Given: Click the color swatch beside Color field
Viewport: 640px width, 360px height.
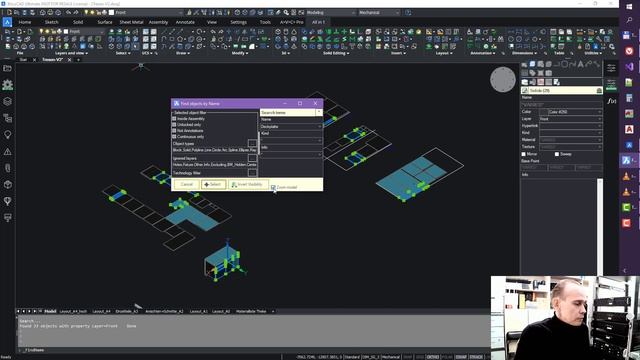Looking at the screenshot, I should click(544, 112).
